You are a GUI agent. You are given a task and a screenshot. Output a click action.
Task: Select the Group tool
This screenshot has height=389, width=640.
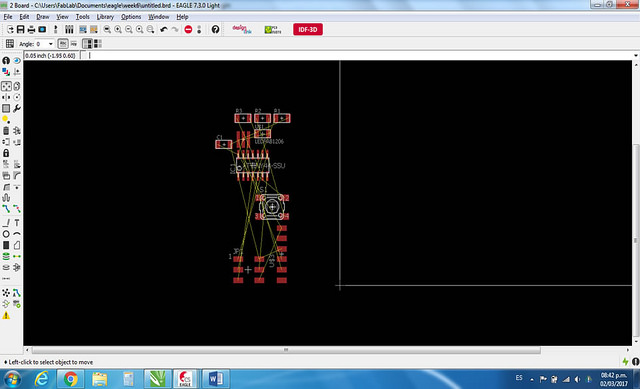pos(6,108)
